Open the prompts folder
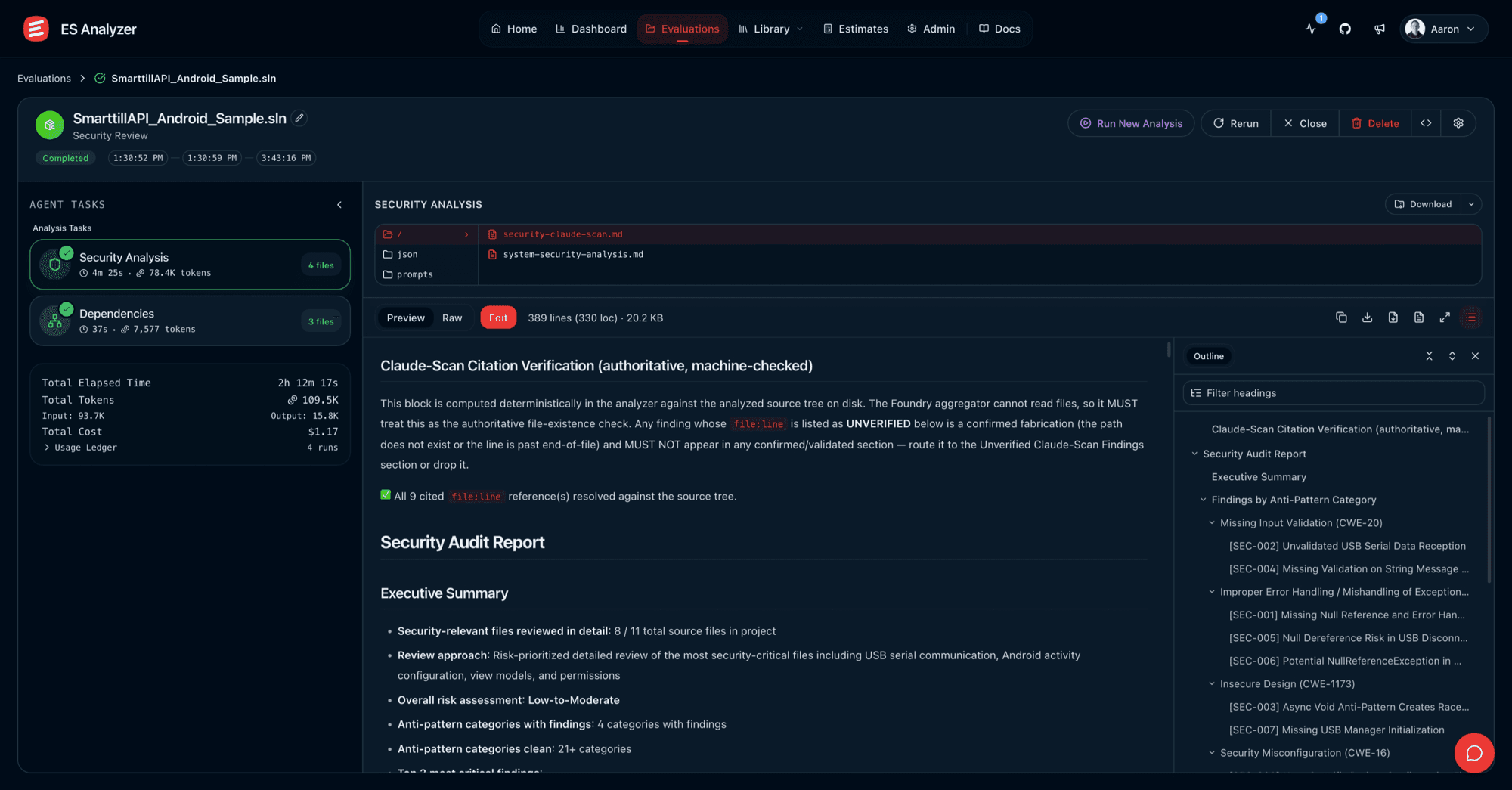 407,274
